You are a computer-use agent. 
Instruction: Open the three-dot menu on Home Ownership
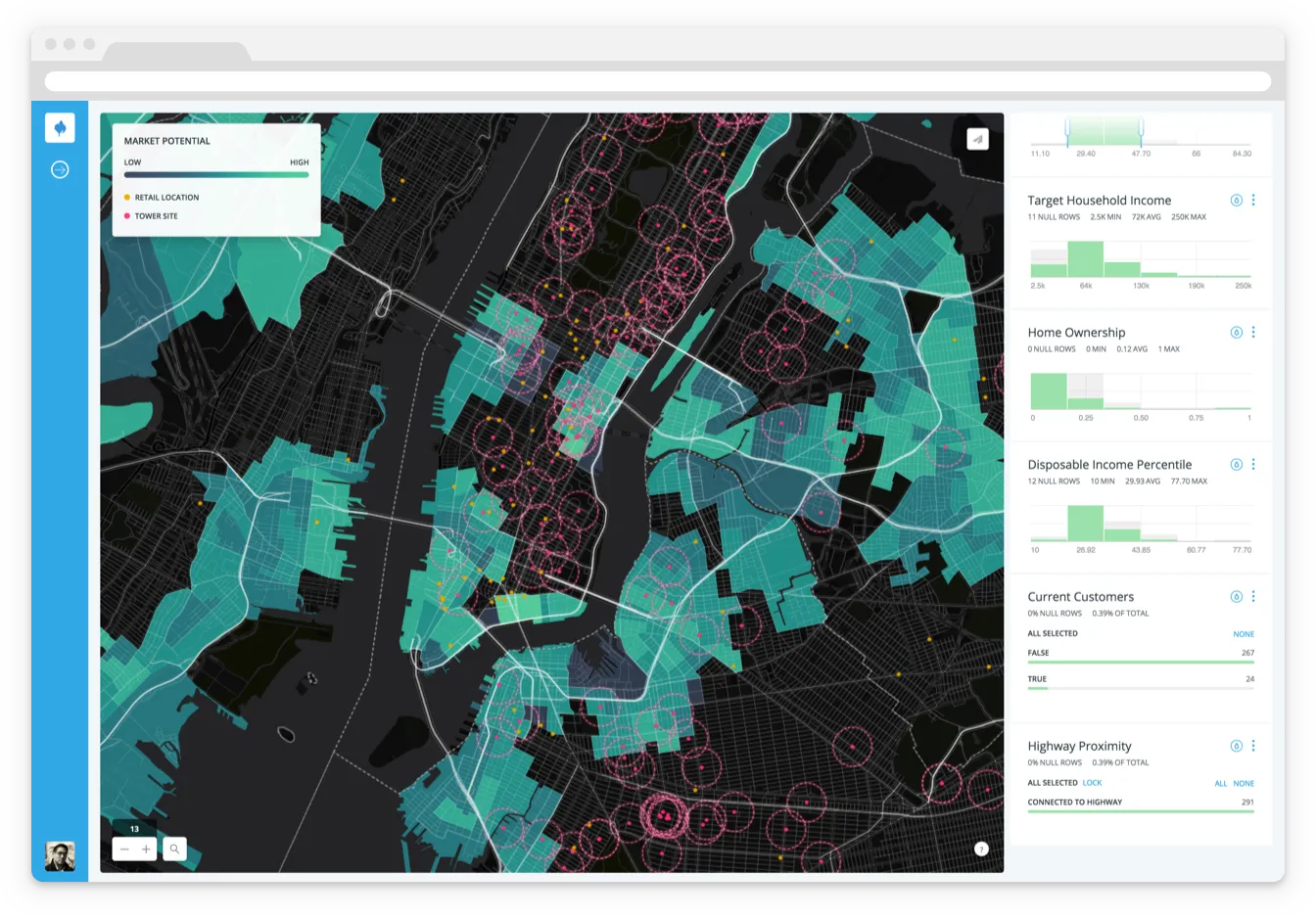tap(1254, 332)
